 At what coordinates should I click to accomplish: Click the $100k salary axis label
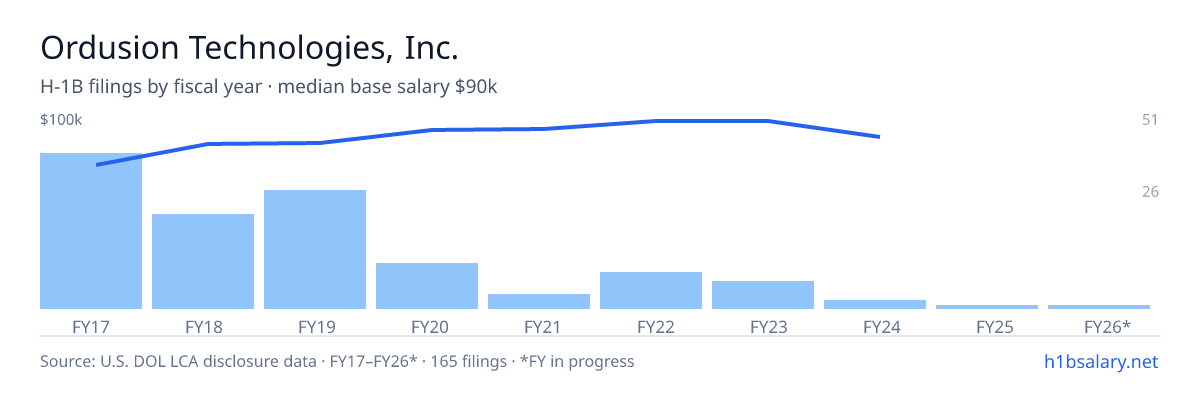coord(61,120)
